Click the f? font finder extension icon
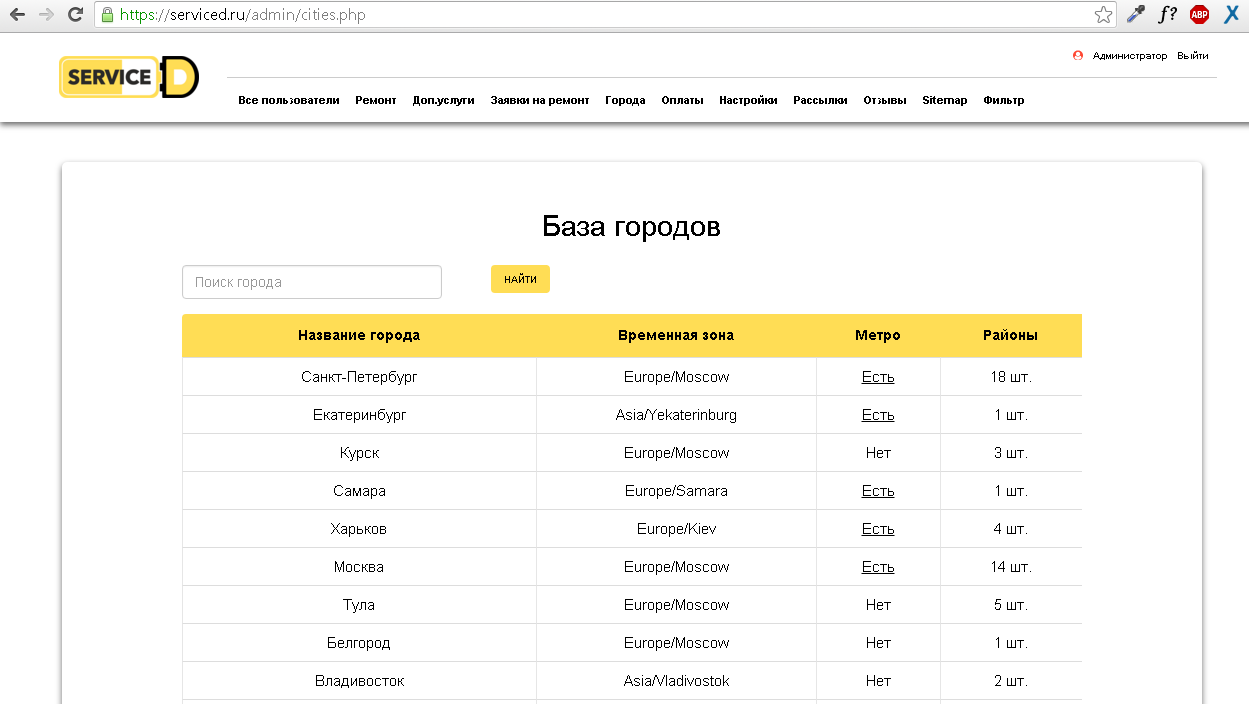Image resolution: width=1249 pixels, height=704 pixels. pyautogui.click(x=1167, y=15)
